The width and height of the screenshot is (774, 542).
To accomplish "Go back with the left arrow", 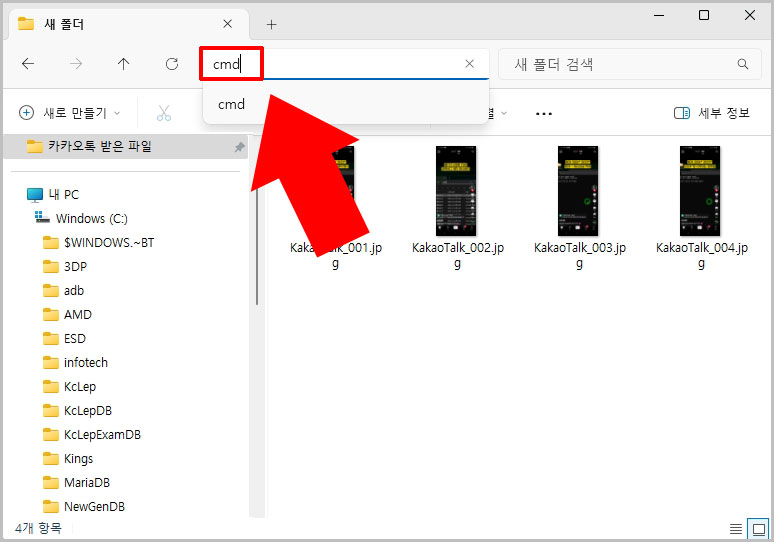I will (28, 64).
